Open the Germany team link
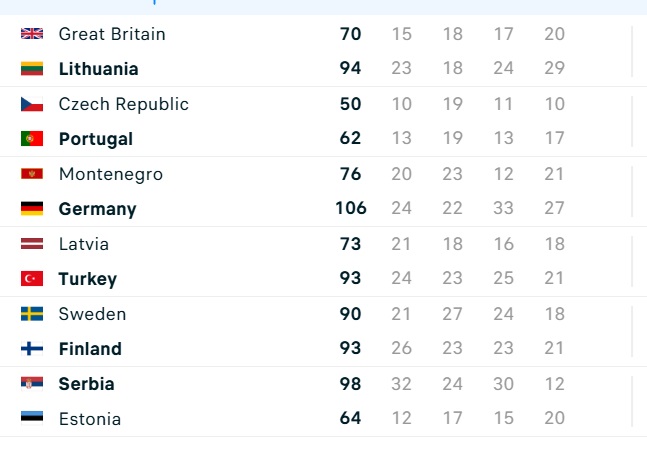647x469 pixels. (97, 209)
